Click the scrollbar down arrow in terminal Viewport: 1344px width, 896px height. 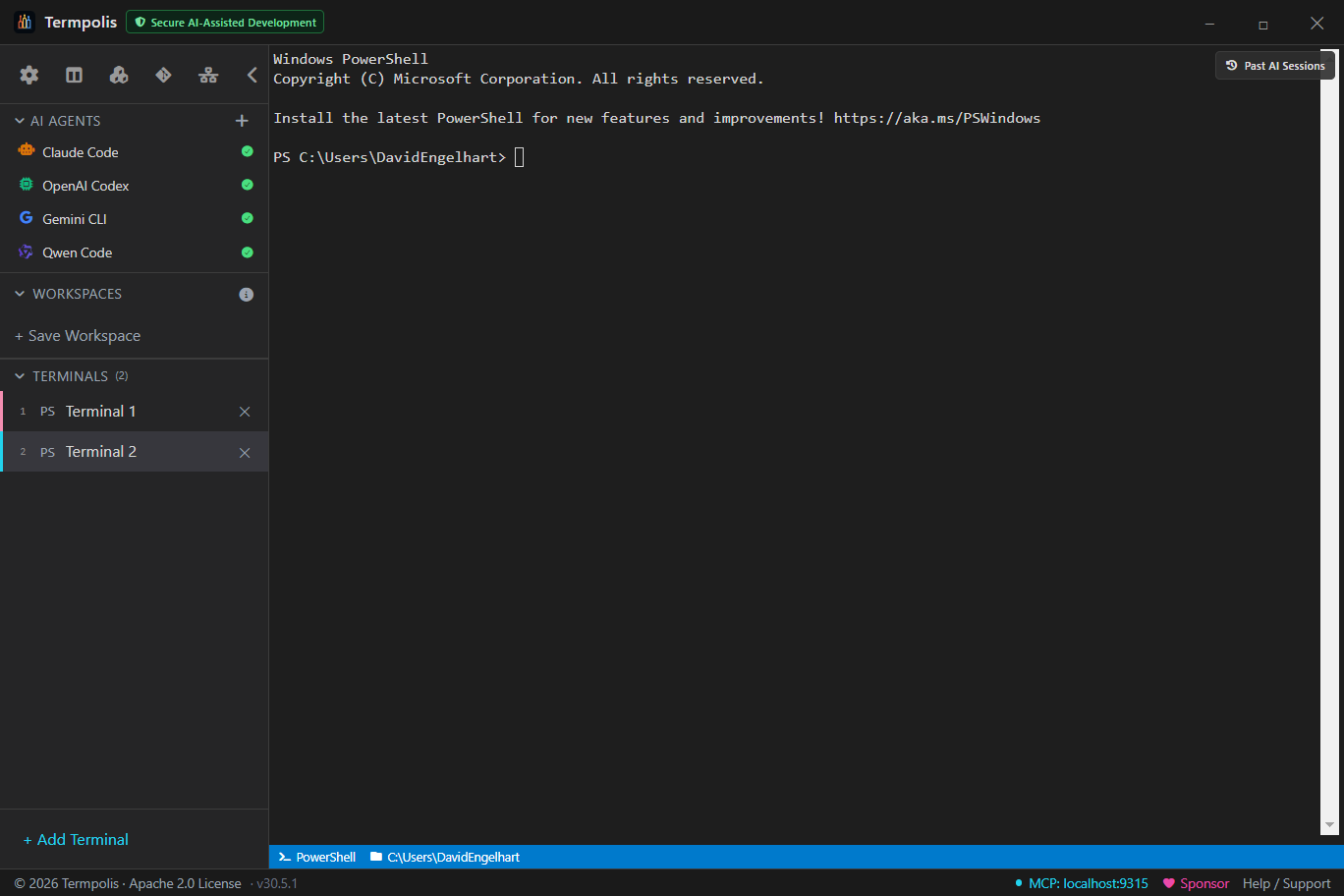coord(1329,825)
